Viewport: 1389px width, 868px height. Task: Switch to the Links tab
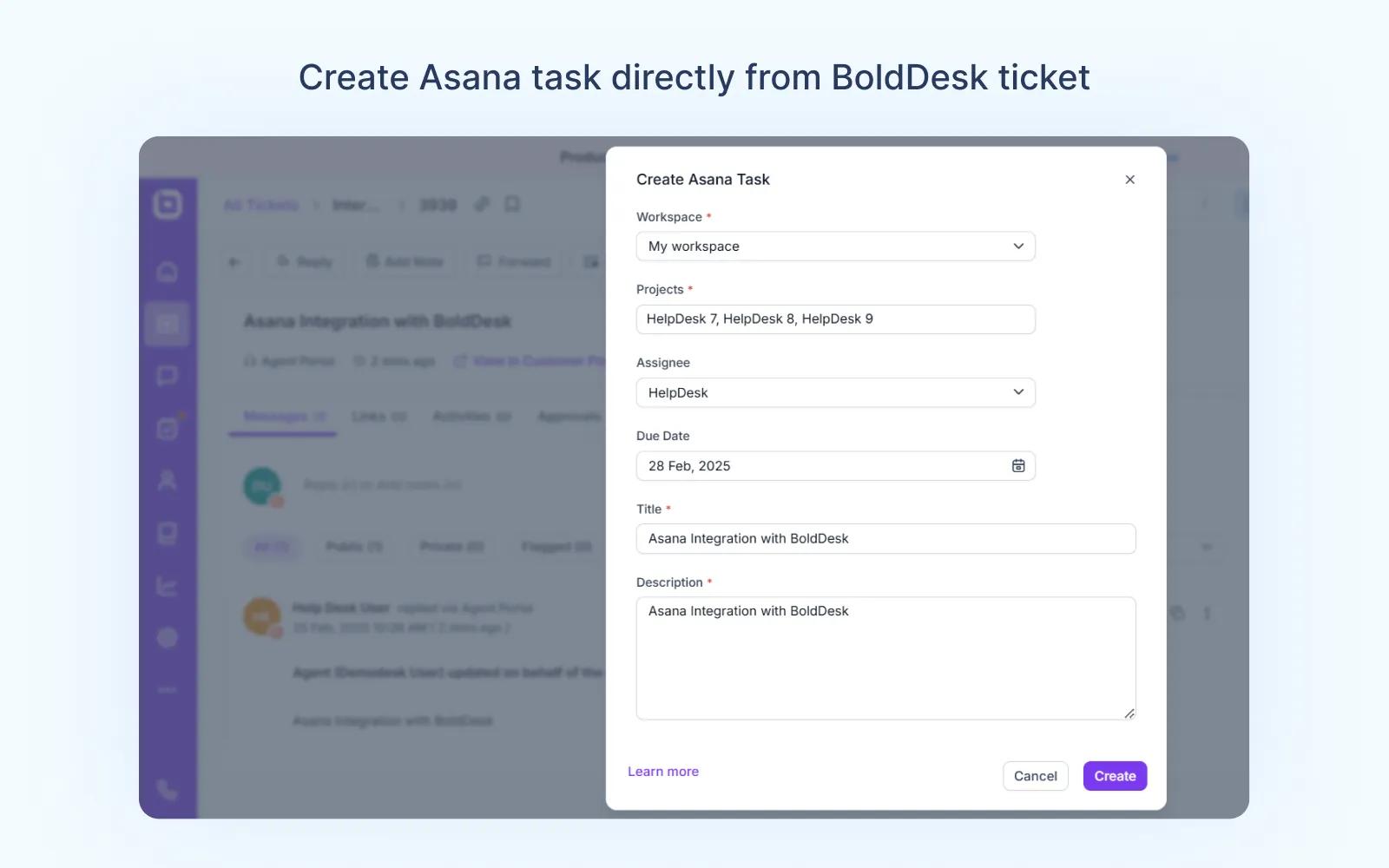click(379, 417)
